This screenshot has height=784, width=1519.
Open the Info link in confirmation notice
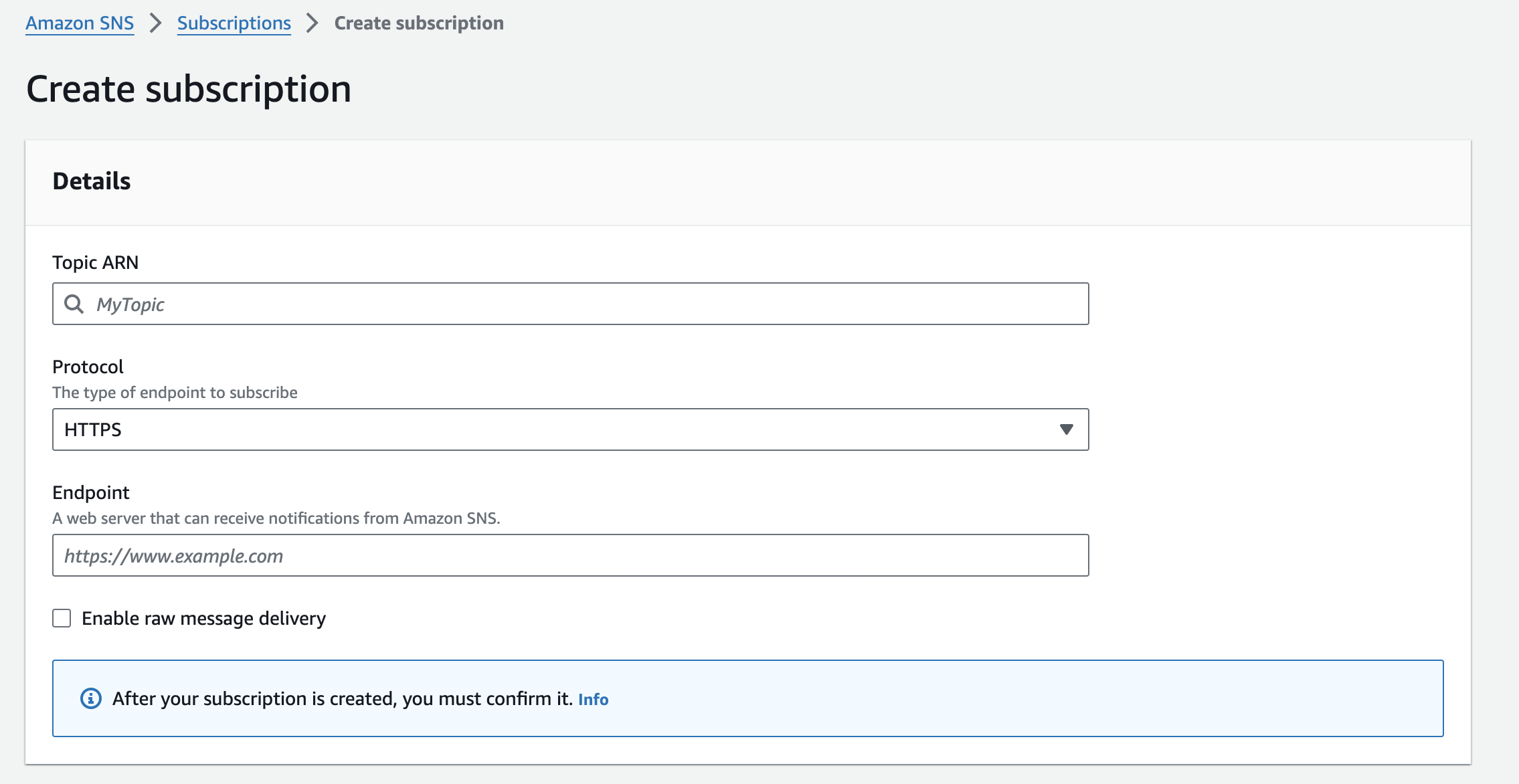[x=594, y=700]
